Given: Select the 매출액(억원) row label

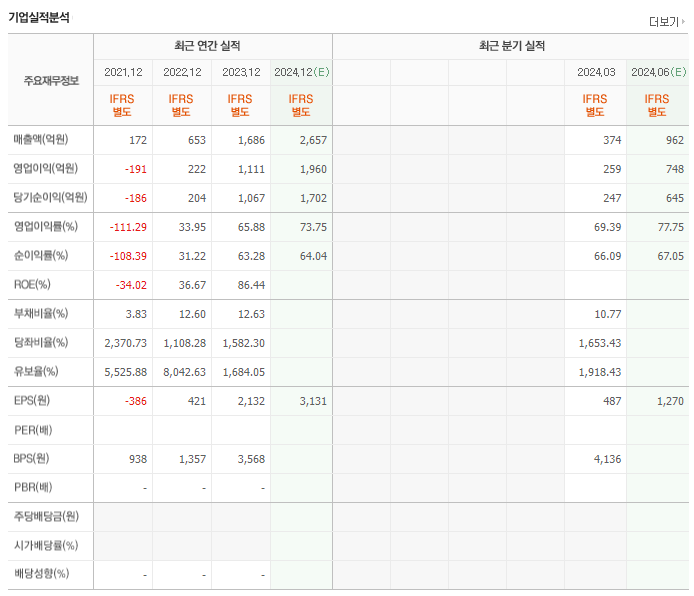Looking at the screenshot, I should pyautogui.click(x=41, y=139).
